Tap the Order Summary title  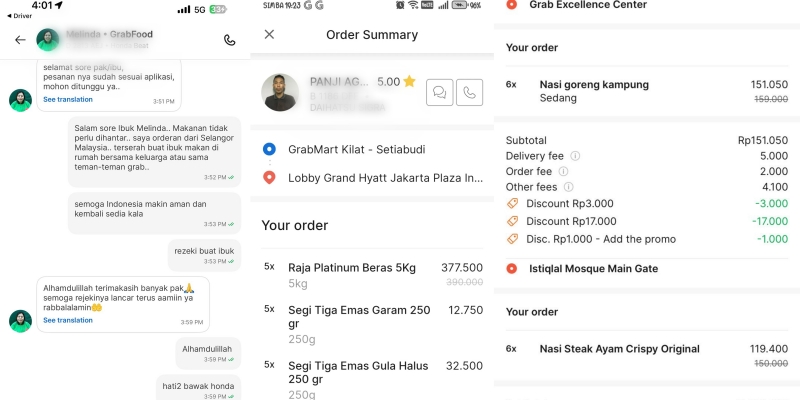pyautogui.click(x=372, y=35)
